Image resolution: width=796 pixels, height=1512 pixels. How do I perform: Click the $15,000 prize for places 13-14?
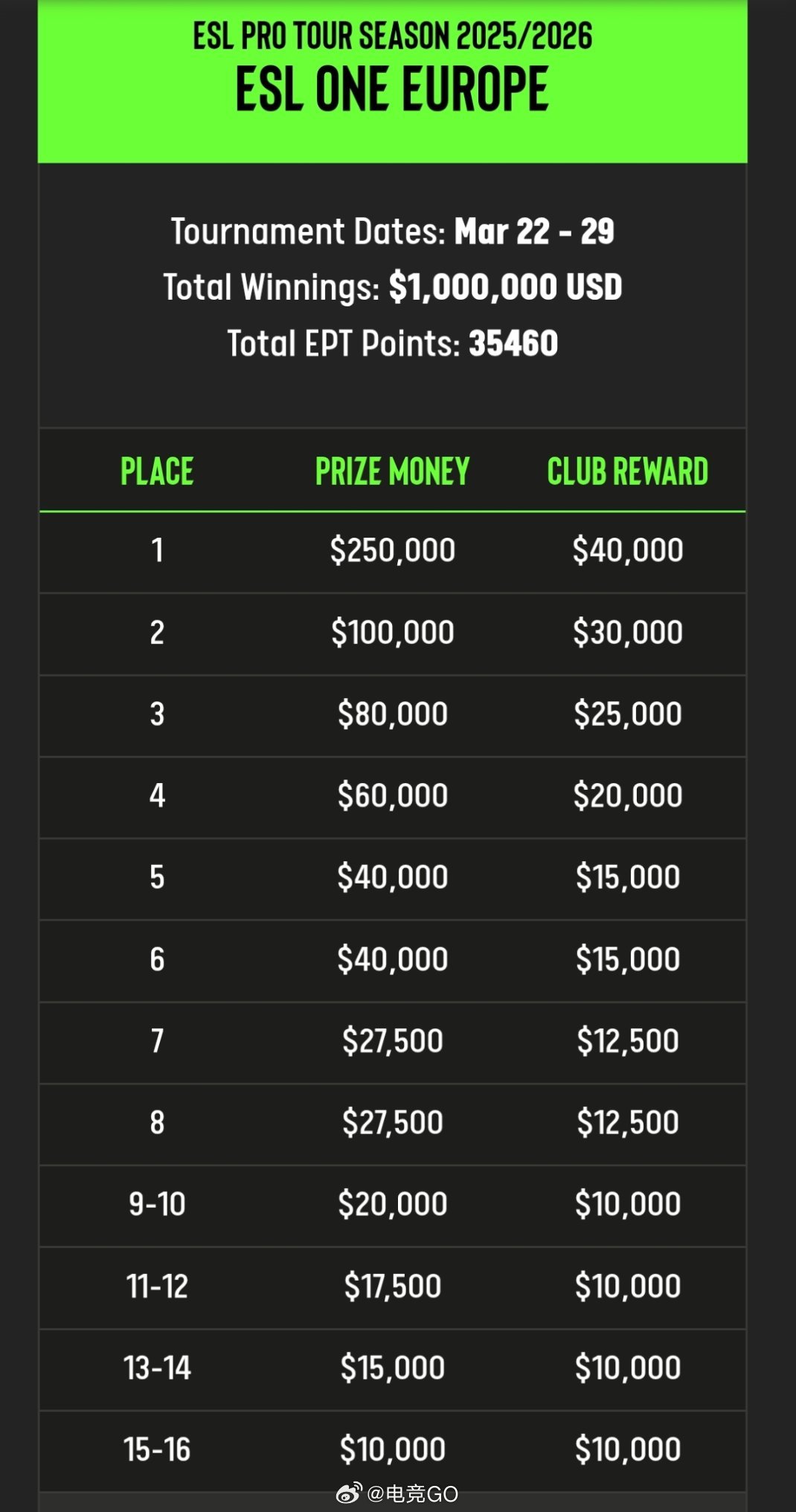pyautogui.click(x=393, y=1368)
